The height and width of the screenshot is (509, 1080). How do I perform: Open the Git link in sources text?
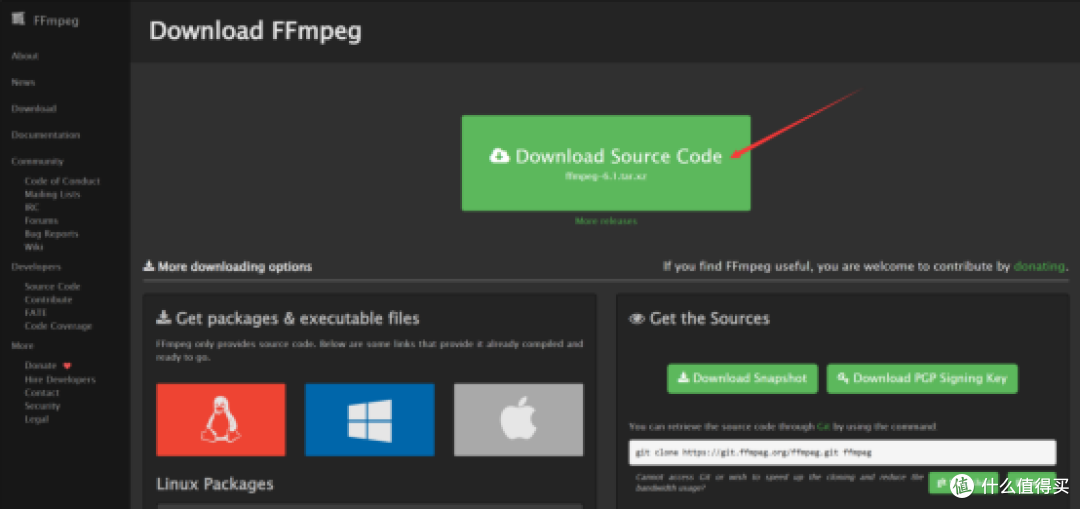pyautogui.click(x=822, y=427)
